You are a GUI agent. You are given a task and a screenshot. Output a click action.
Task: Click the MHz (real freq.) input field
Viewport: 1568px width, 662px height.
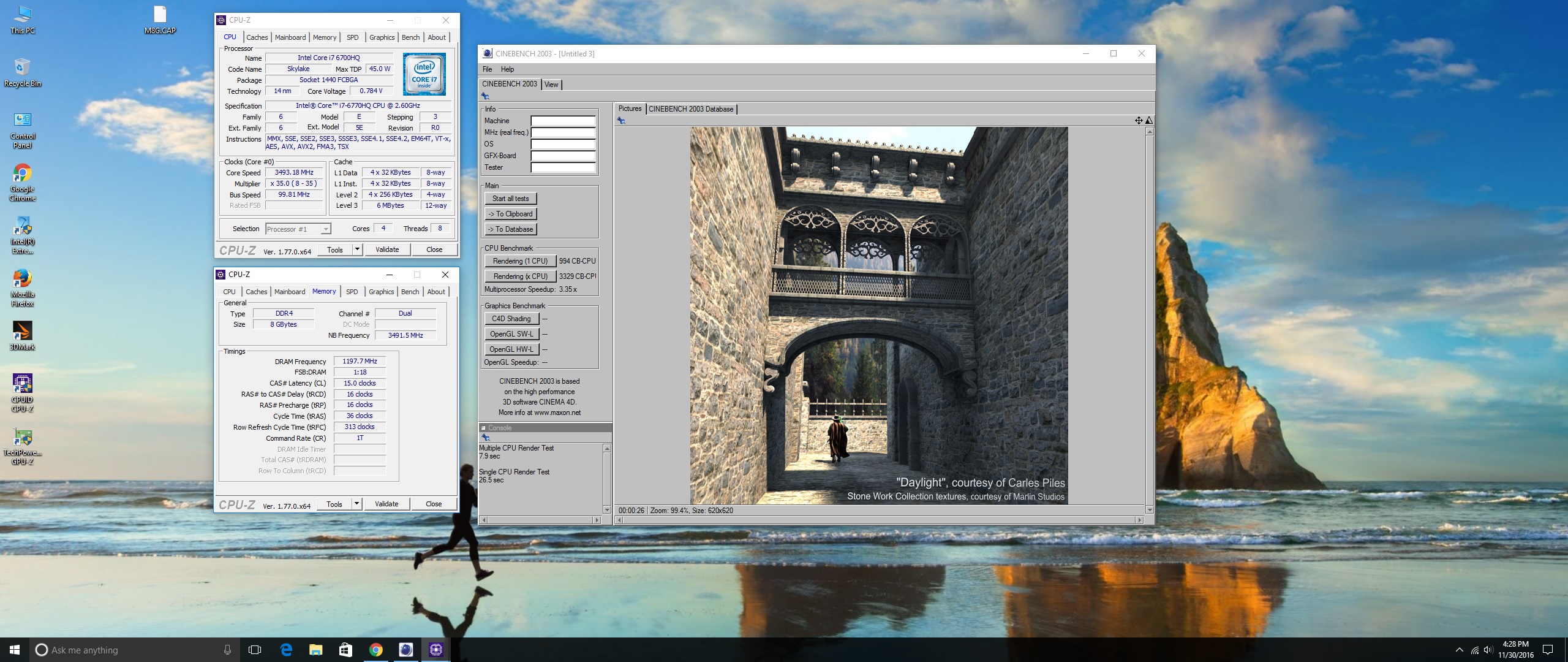563,132
